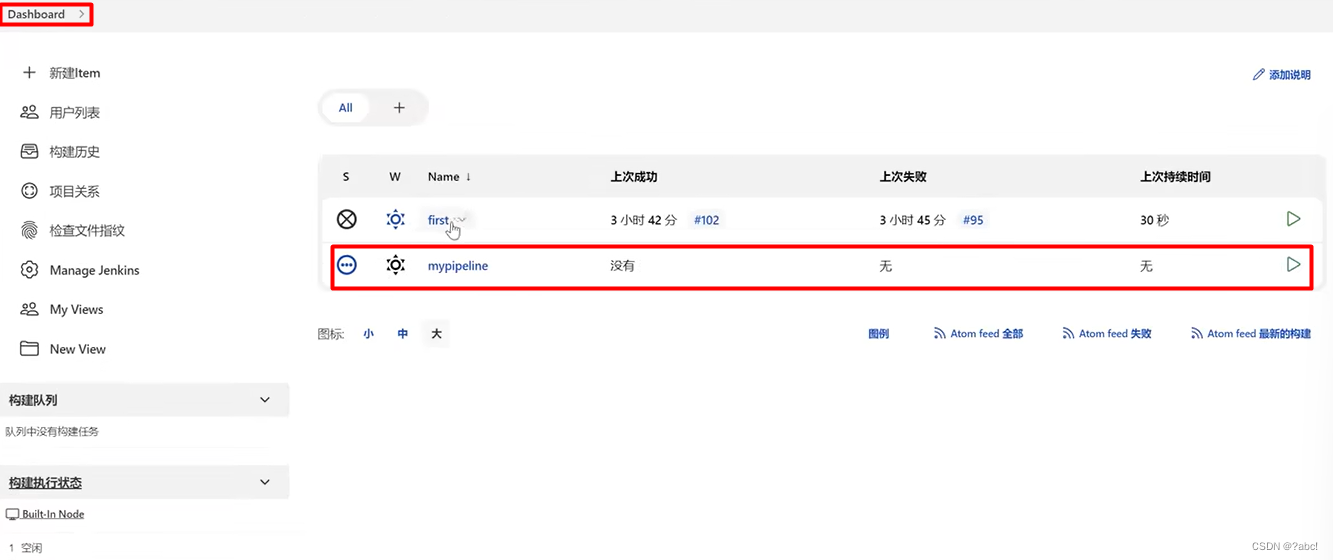Click the circular icon for 项目关系
The image size is (1333, 560).
pos(29,191)
